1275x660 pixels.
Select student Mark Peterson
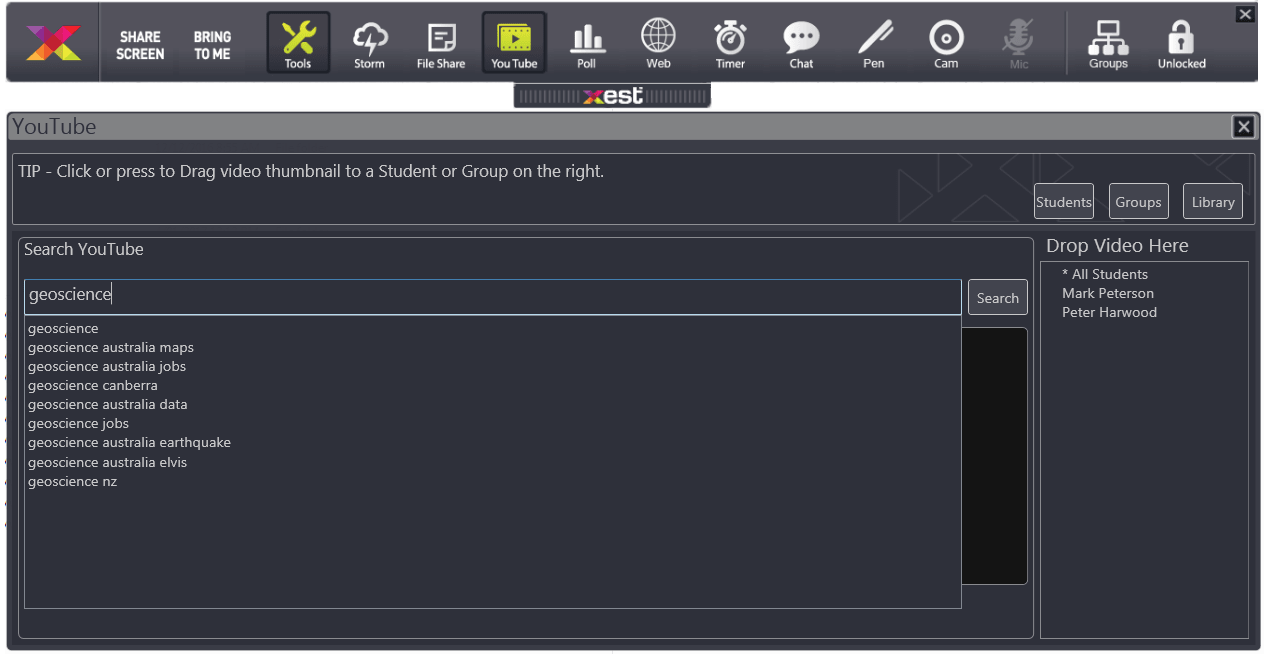[x=1108, y=293]
